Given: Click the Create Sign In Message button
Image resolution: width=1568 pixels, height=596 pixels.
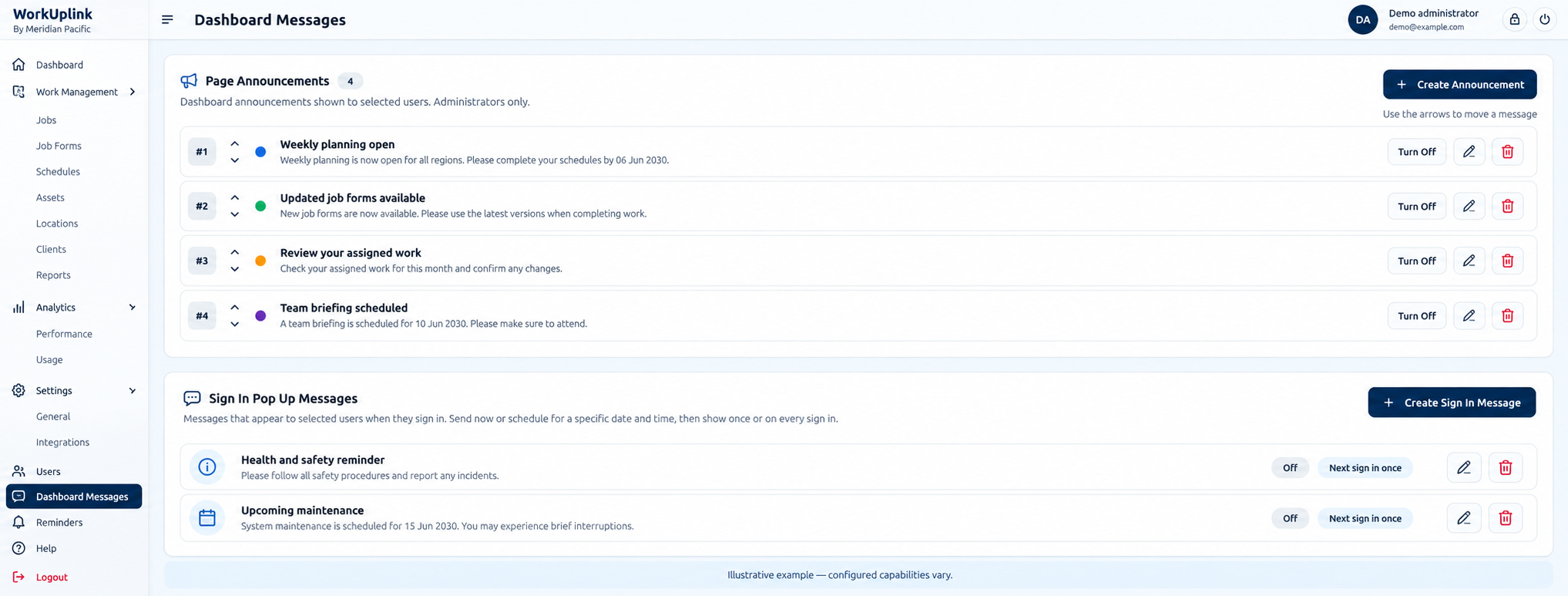Looking at the screenshot, I should [x=1452, y=402].
